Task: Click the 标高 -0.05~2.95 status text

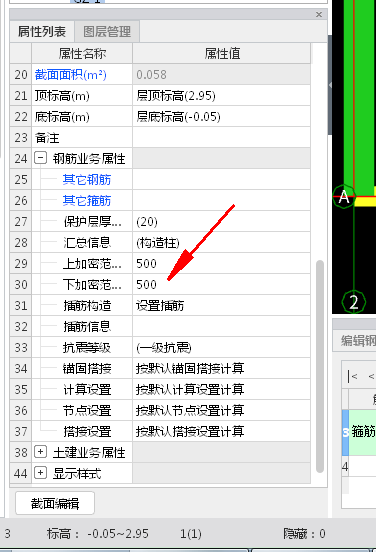Action: click(x=98, y=534)
